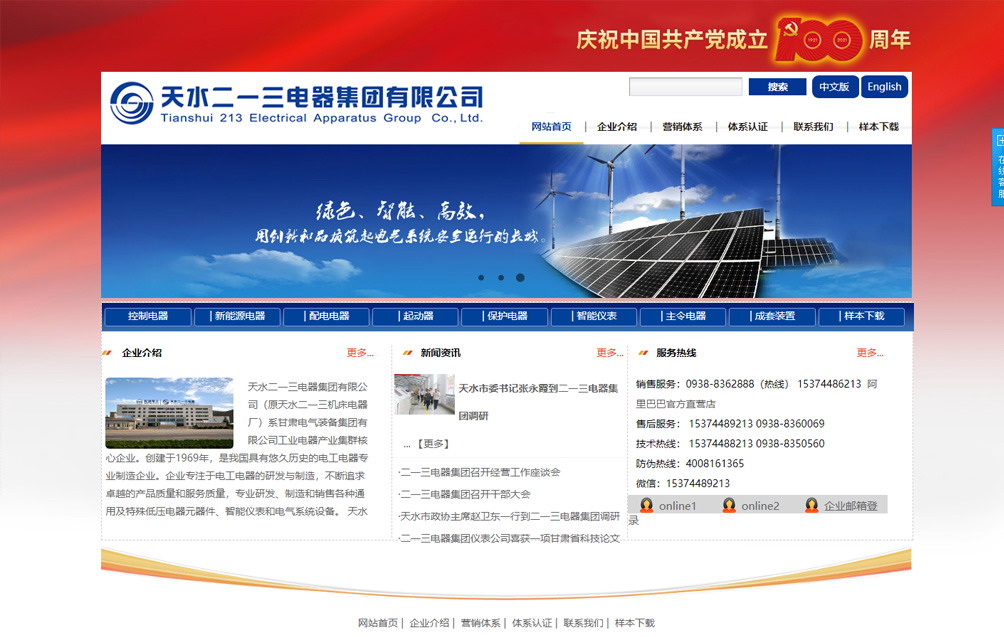
Task: Click the solar panel banner image
Action: (506, 222)
